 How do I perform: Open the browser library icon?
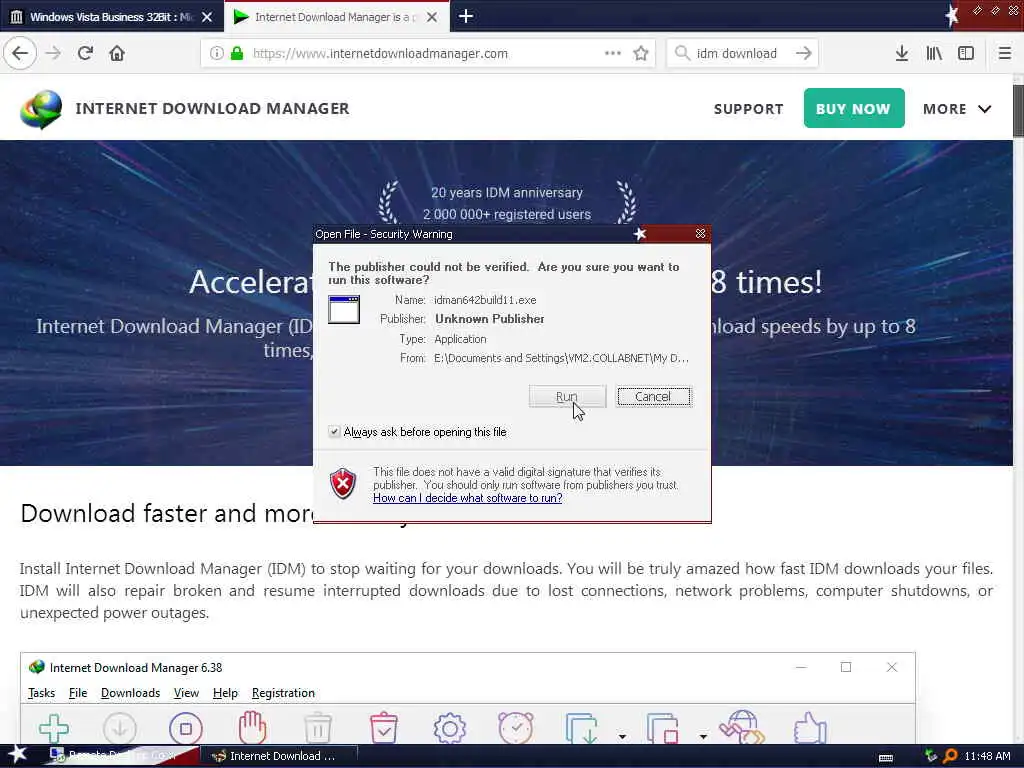[934, 54]
